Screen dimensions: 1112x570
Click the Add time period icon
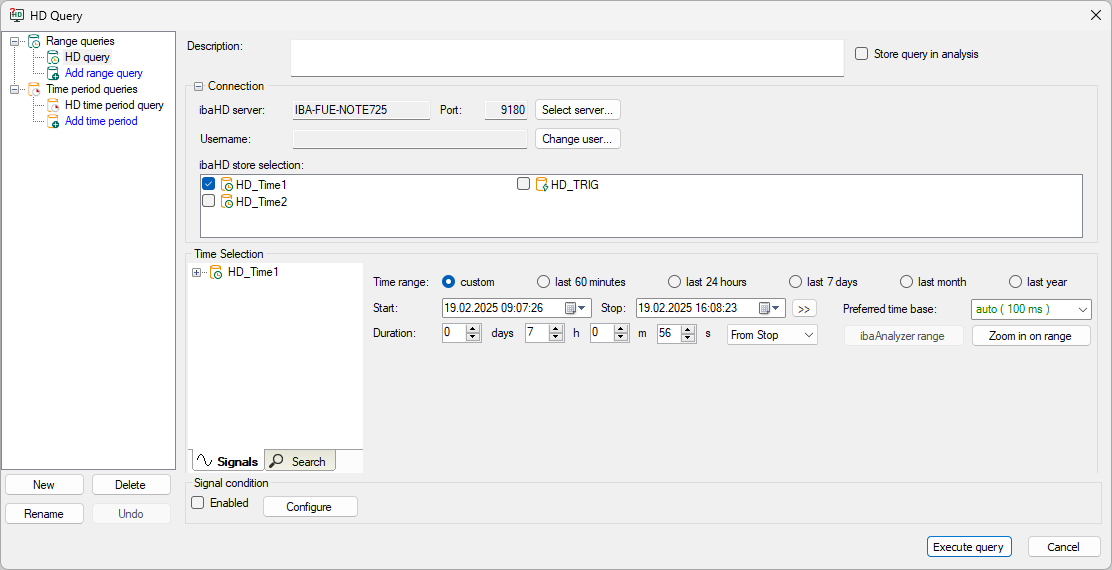click(x=54, y=122)
